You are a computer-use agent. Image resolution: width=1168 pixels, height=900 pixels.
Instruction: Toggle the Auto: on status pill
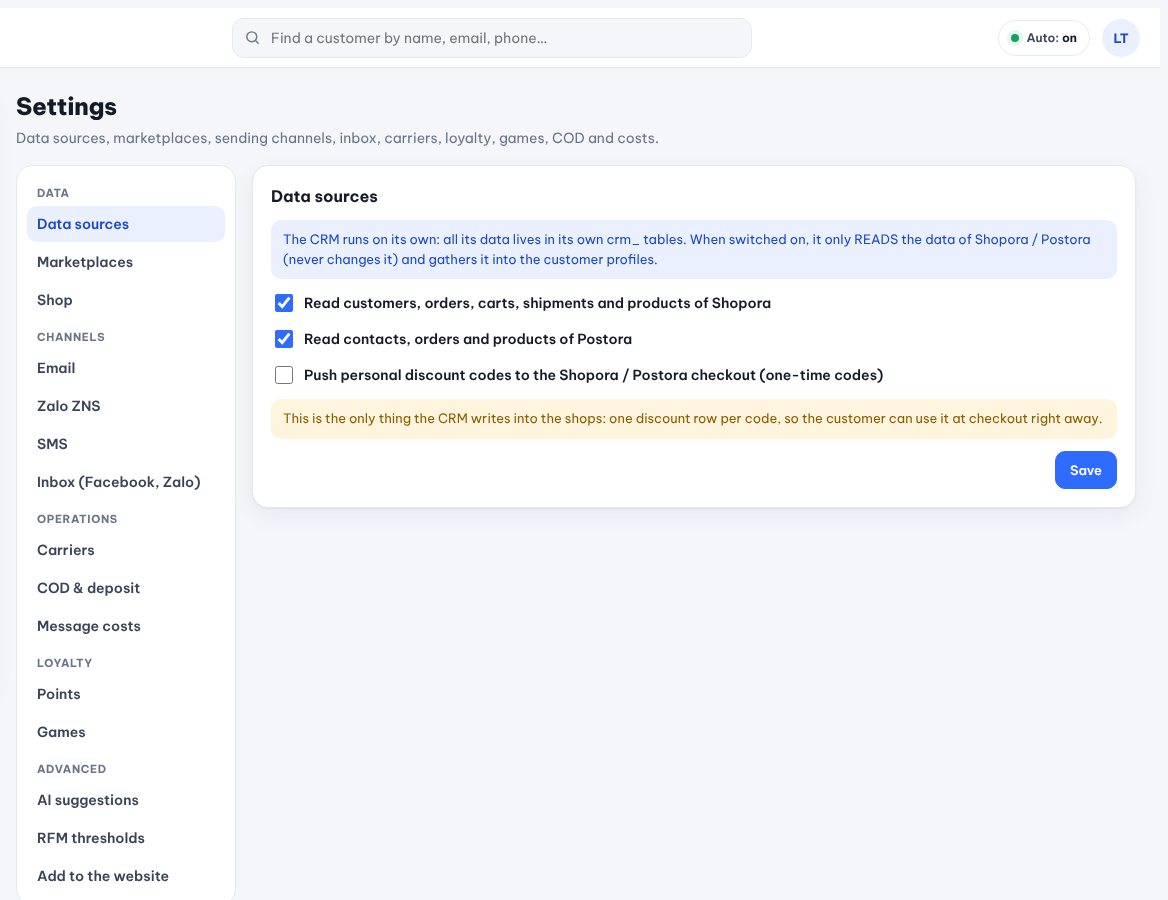tap(1043, 38)
